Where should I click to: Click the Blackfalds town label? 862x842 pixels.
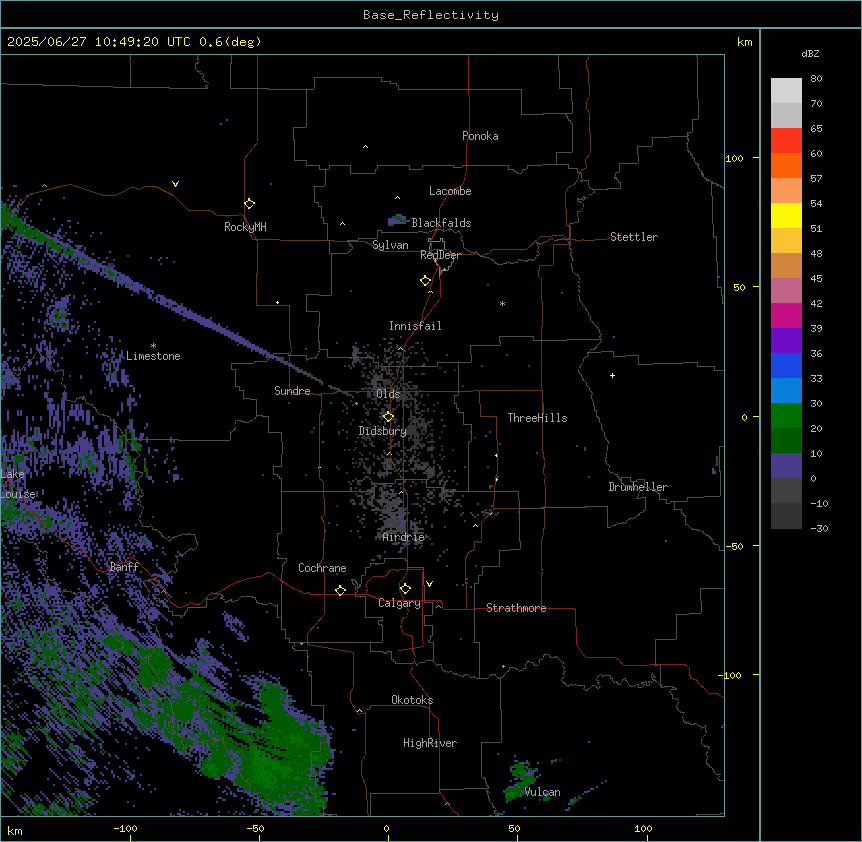point(441,223)
